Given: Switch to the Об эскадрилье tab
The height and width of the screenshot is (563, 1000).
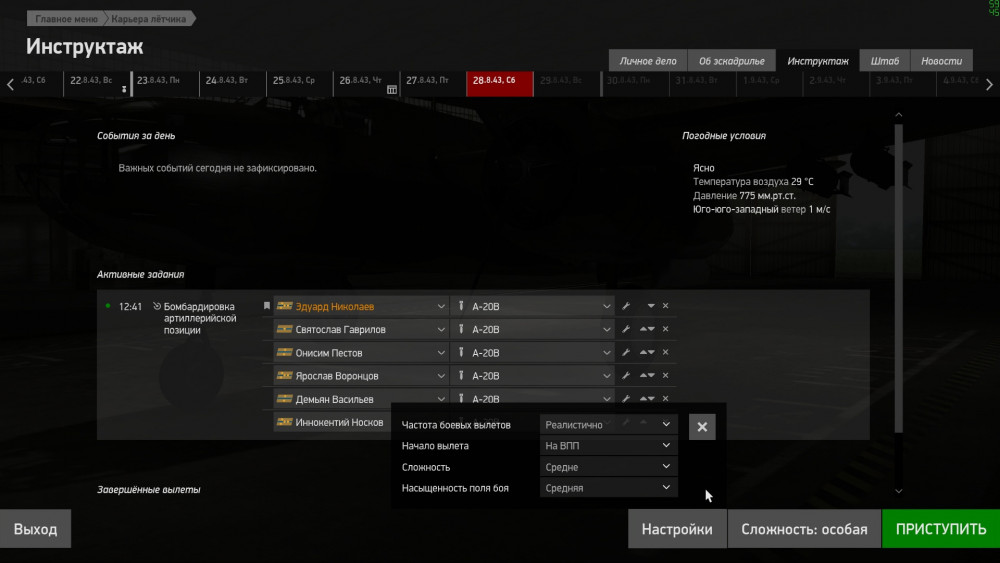Looking at the screenshot, I should 732,61.
